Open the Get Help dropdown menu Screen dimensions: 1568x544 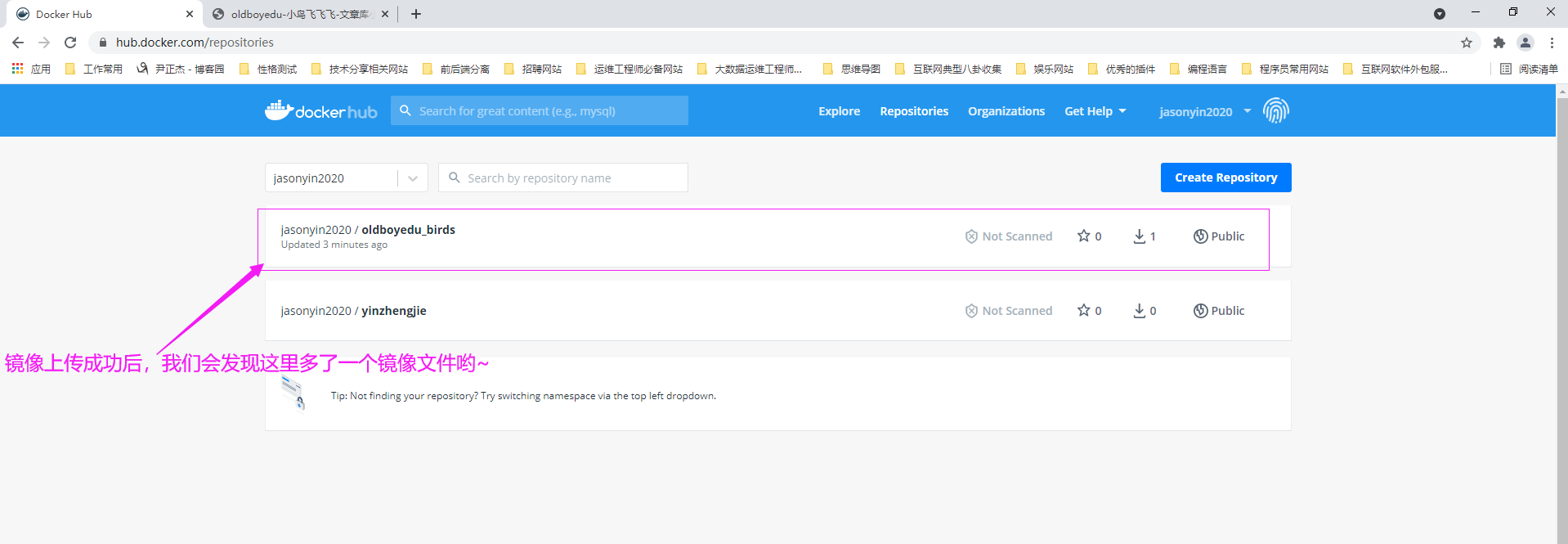1095,111
